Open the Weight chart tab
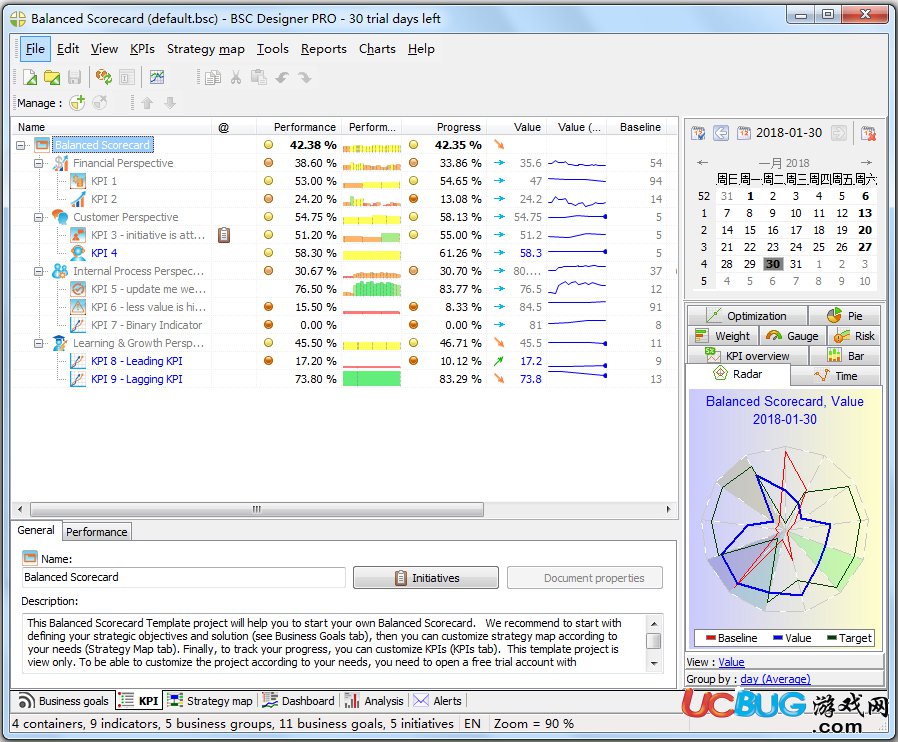Image resolution: width=898 pixels, height=742 pixels. (723, 336)
